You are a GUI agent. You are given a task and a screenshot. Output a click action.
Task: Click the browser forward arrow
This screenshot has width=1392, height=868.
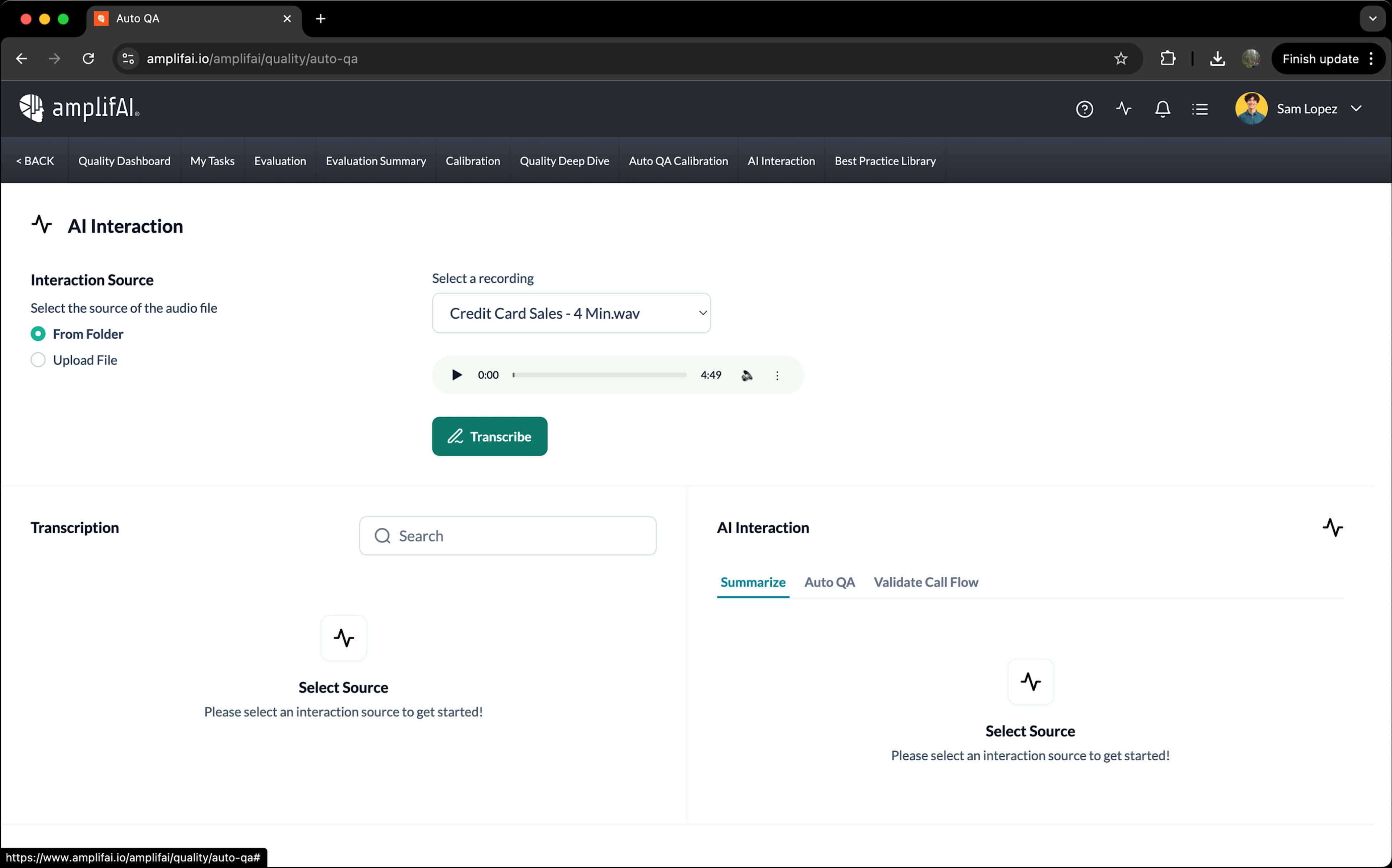coord(55,59)
